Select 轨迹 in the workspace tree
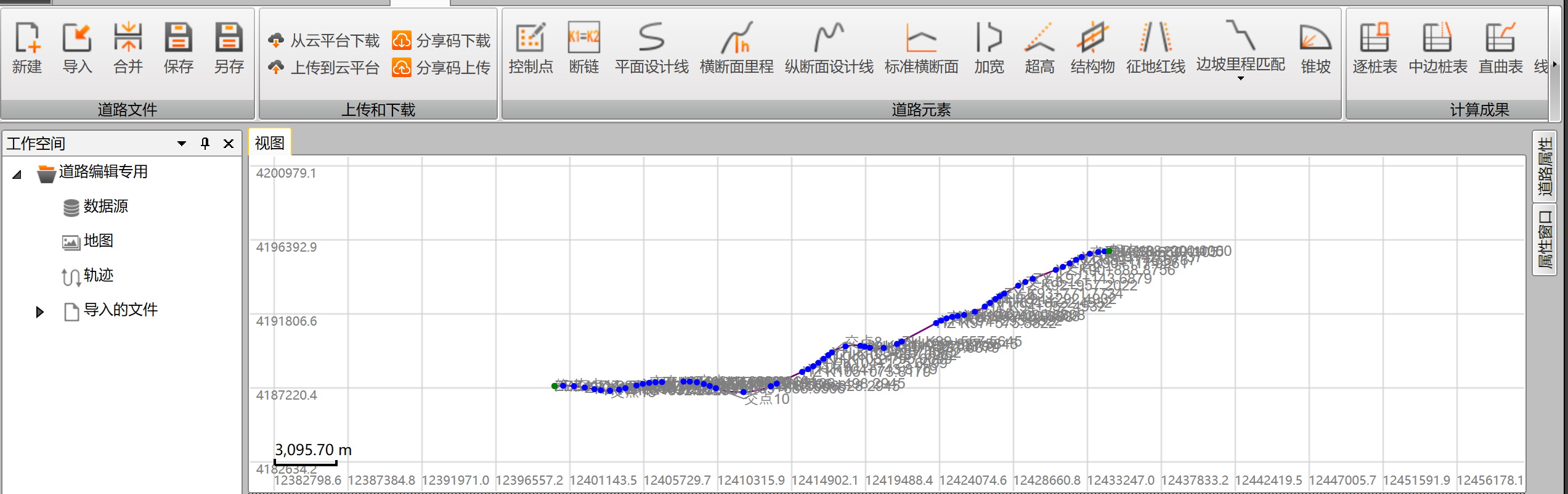The image size is (1568, 494). point(98,276)
